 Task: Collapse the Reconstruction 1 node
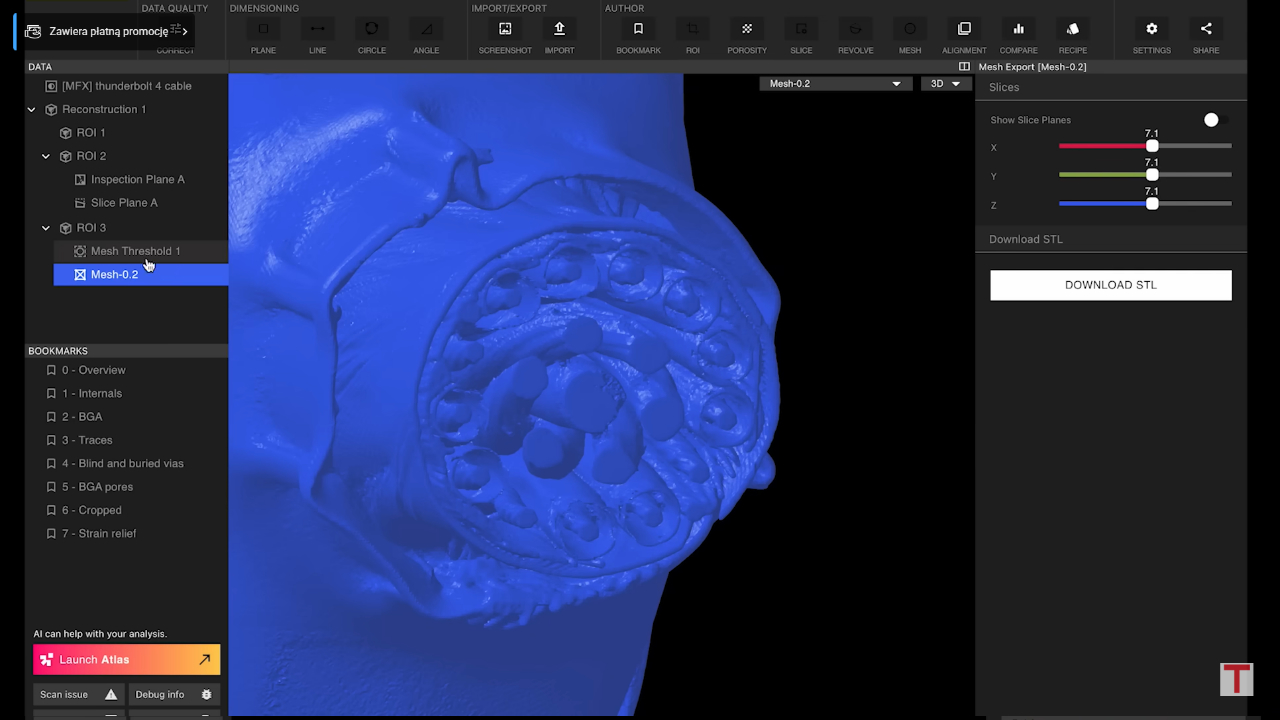[32, 110]
